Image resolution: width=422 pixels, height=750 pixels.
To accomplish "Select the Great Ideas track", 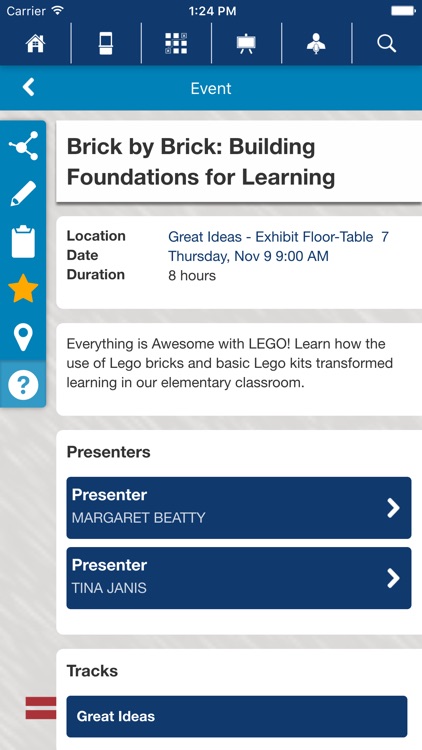I will tap(237, 716).
